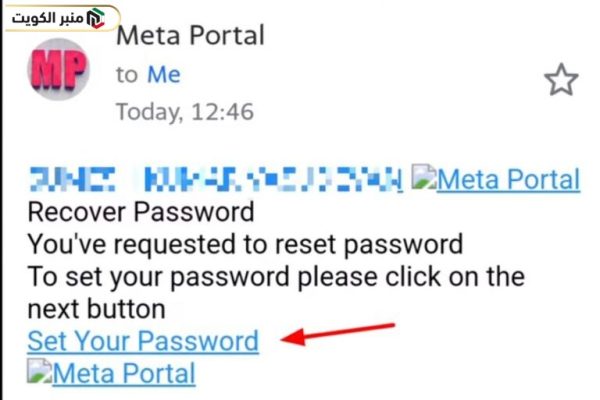Screen dimensions: 600x400
Task: Click the Arabic watermark text منبر الكويت
Action: pyautogui.click(x=47, y=18)
